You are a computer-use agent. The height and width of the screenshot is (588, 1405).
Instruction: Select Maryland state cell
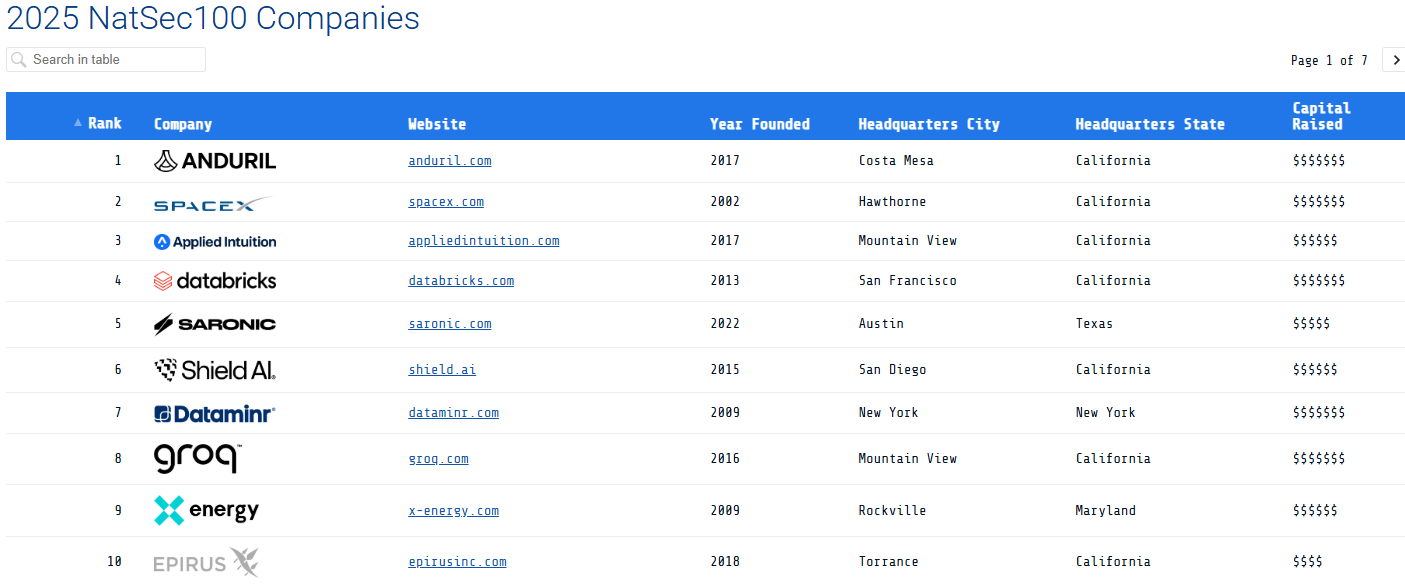coord(1105,511)
